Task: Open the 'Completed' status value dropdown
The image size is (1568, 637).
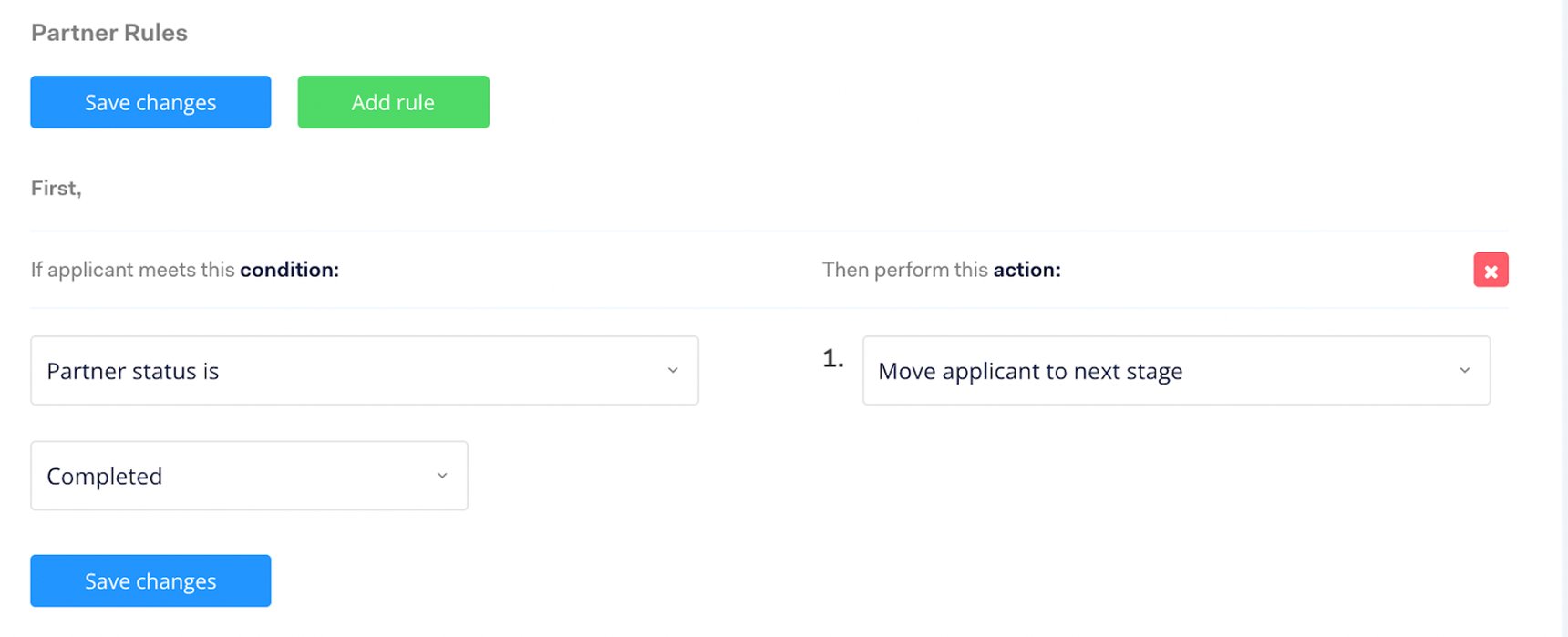Action: [x=248, y=475]
